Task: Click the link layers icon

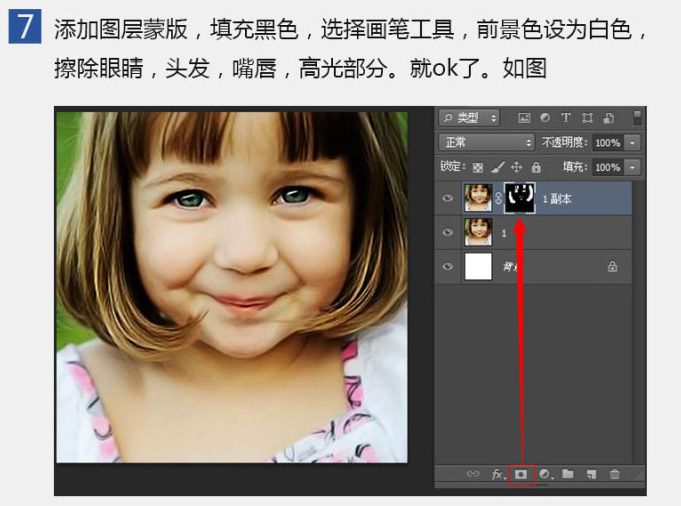Action: (473, 474)
